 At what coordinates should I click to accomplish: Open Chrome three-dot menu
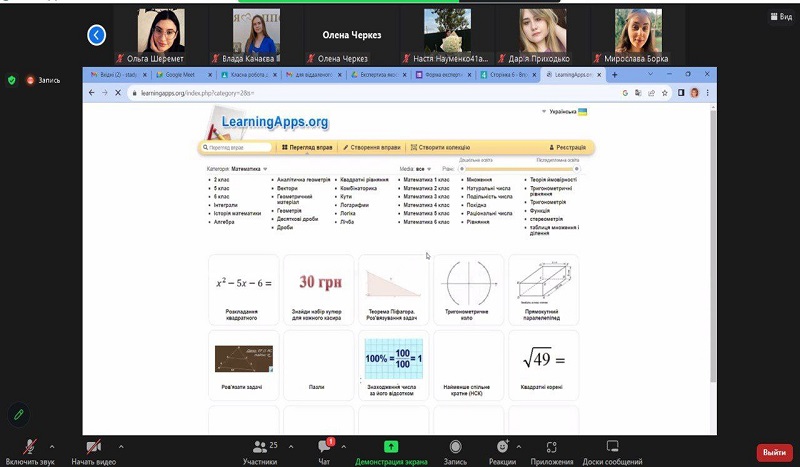[x=708, y=93]
